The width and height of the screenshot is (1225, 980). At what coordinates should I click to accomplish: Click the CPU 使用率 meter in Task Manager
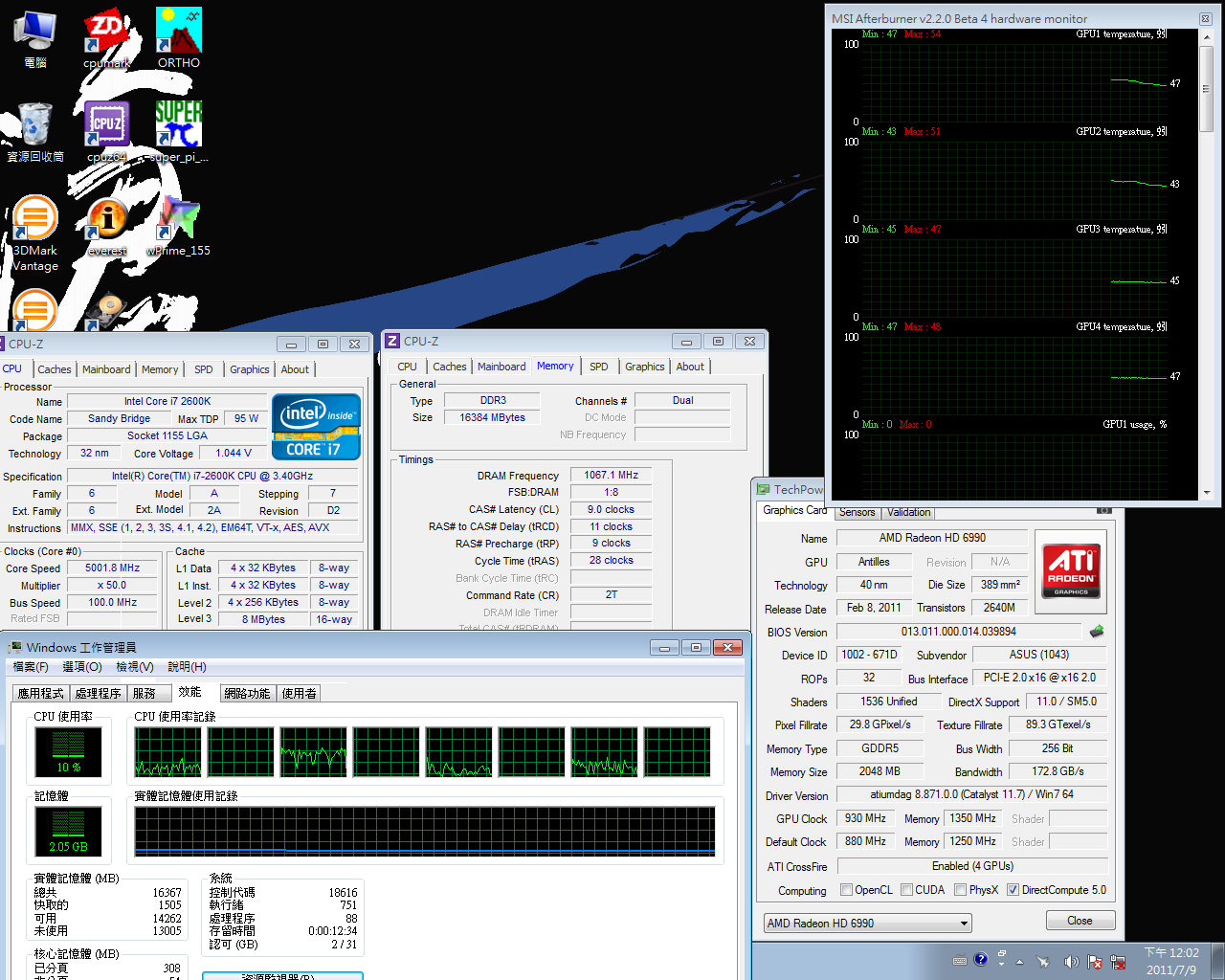[68, 752]
